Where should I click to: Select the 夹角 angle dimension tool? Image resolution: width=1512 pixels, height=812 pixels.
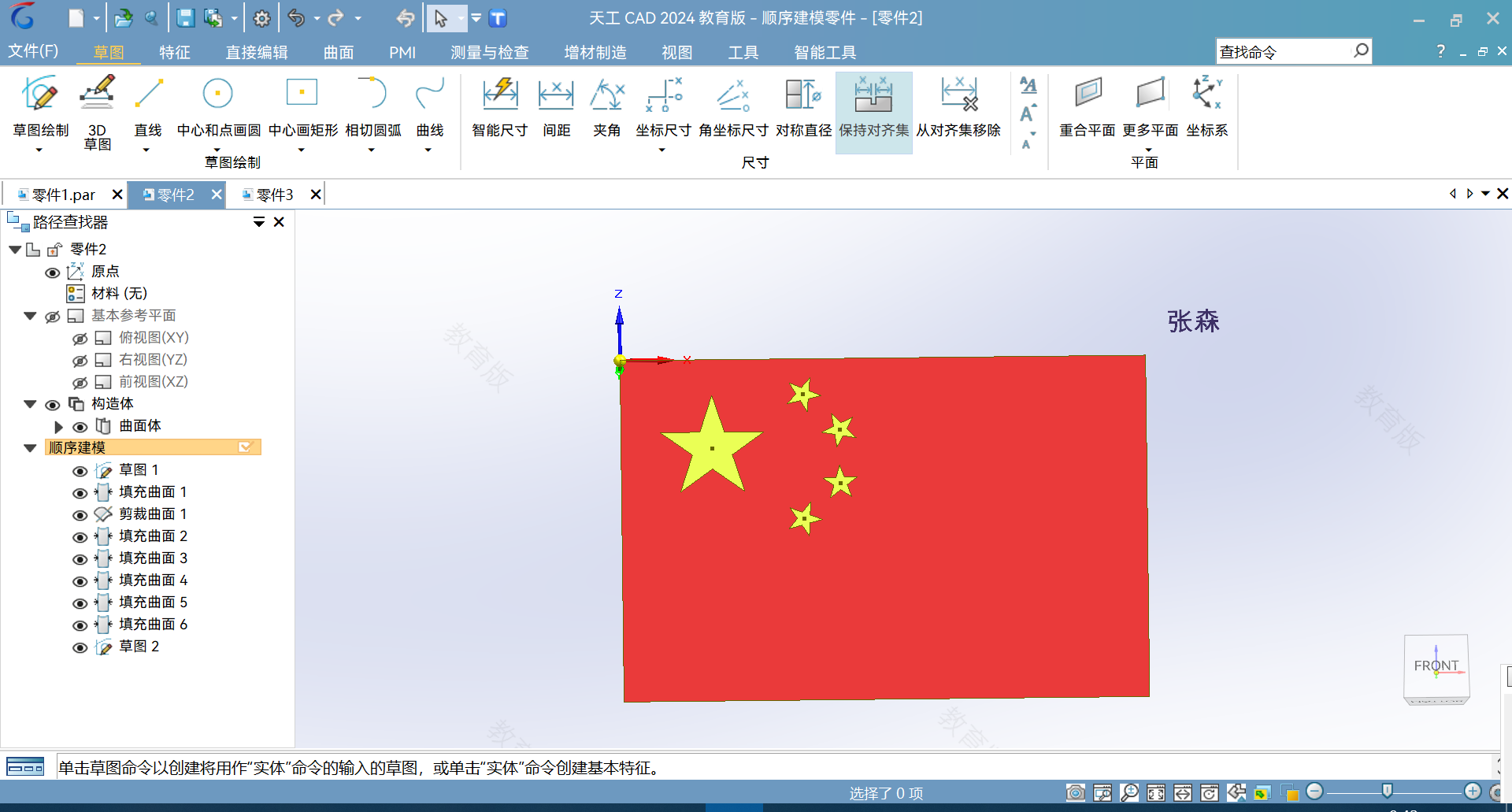click(606, 107)
